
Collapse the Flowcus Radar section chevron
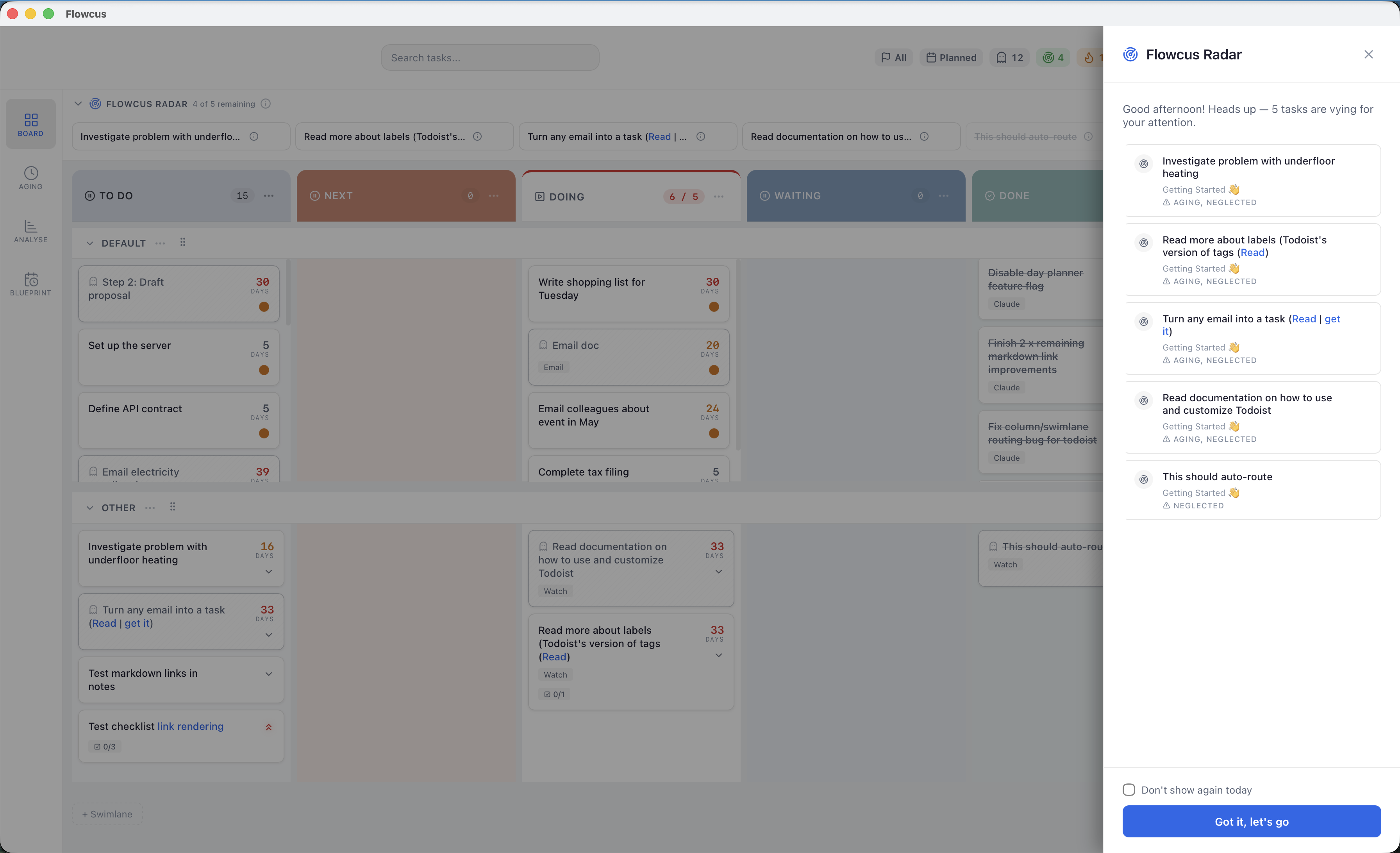pos(78,104)
